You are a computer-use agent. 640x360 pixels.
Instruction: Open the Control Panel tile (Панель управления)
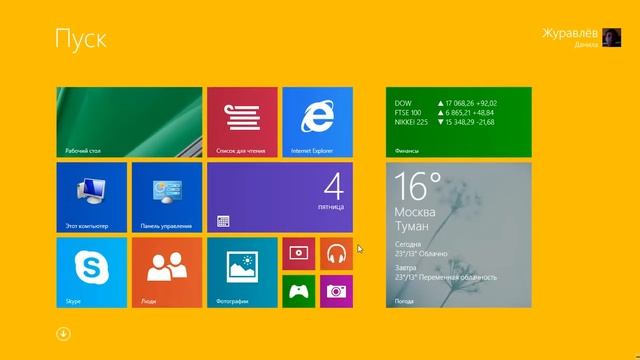(167, 198)
